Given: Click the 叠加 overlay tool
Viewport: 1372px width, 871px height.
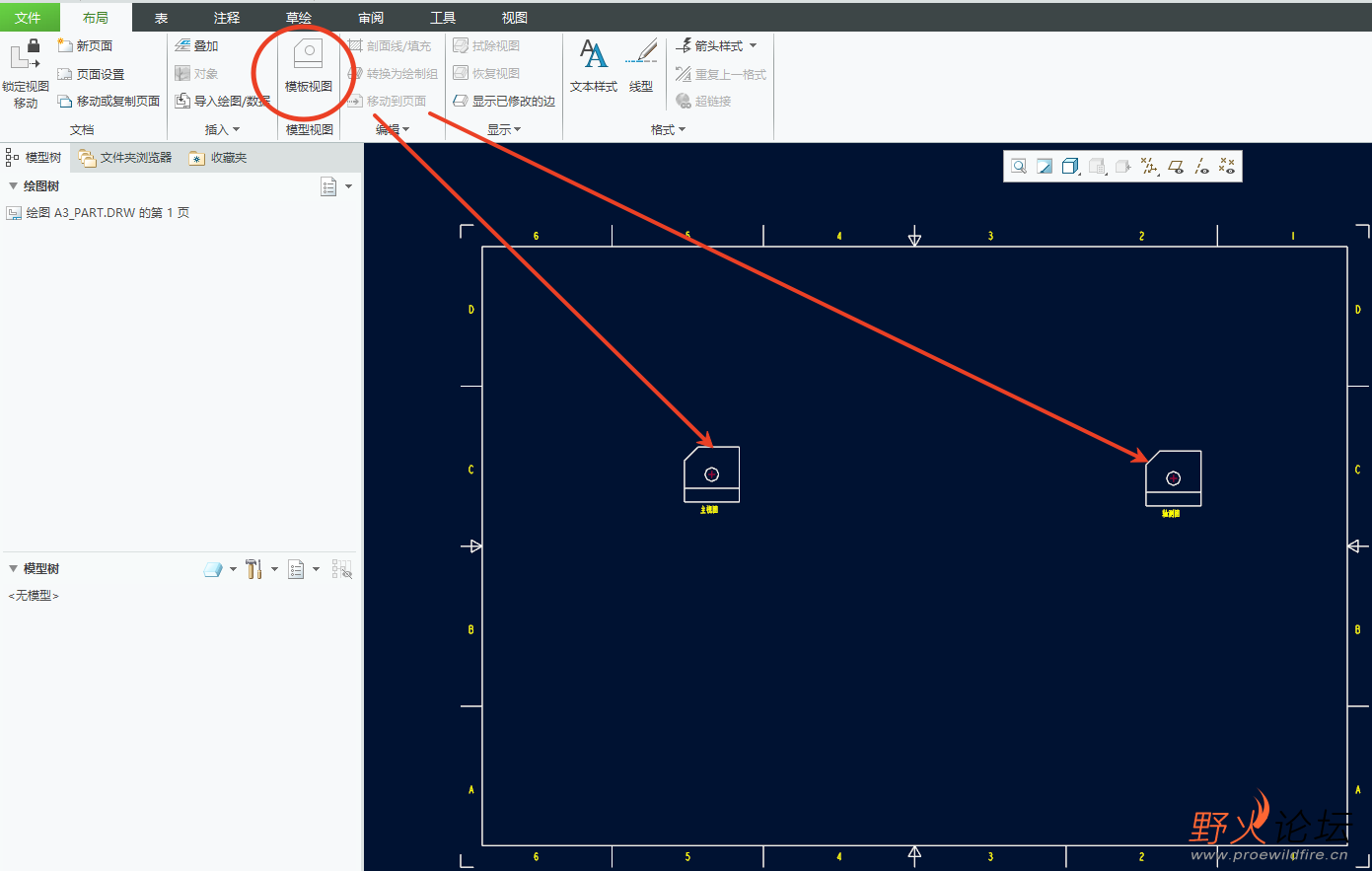Looking at the screenshot, I should tap(196, 45).
